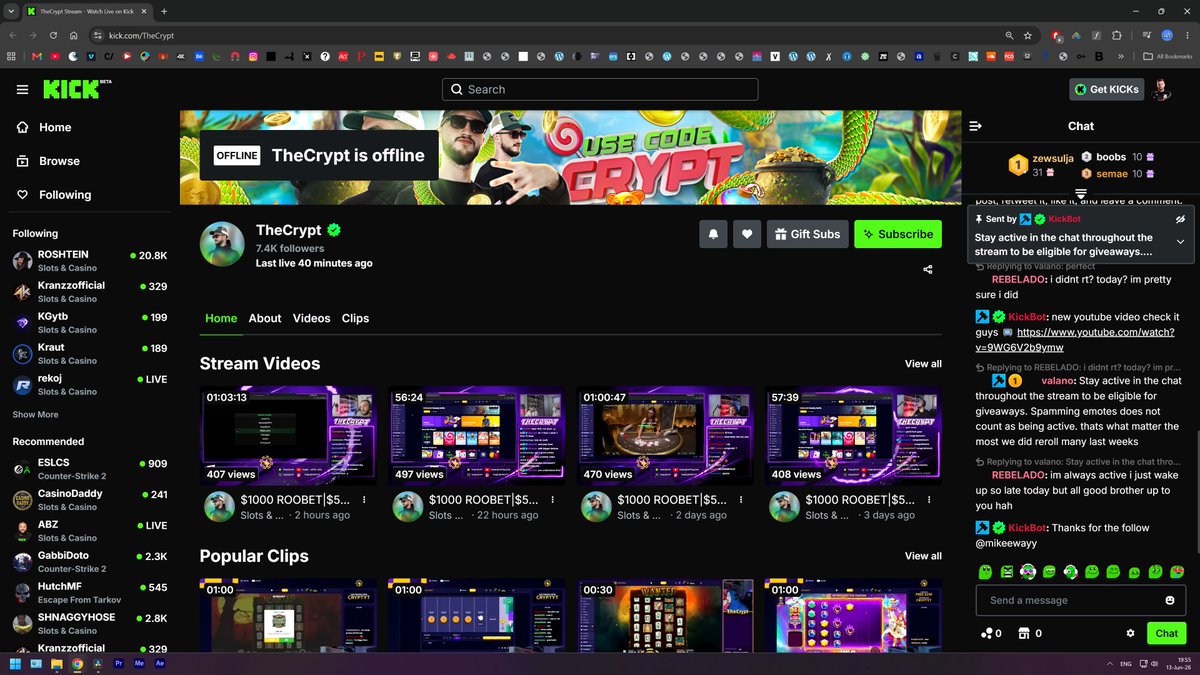The height and width of the screenshot is (675, 1200).
Task: Expand the pinned message chevron
Action: click(1180, 241)
